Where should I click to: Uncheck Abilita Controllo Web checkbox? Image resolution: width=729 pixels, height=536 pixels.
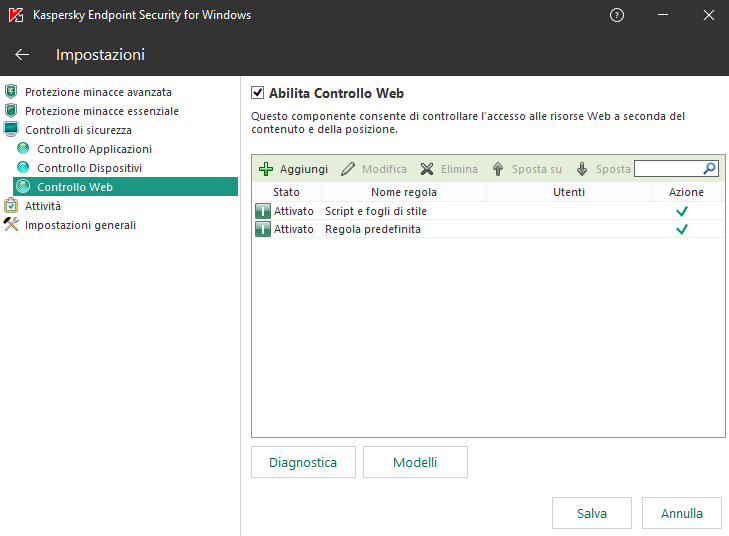(x=258, y=93)
